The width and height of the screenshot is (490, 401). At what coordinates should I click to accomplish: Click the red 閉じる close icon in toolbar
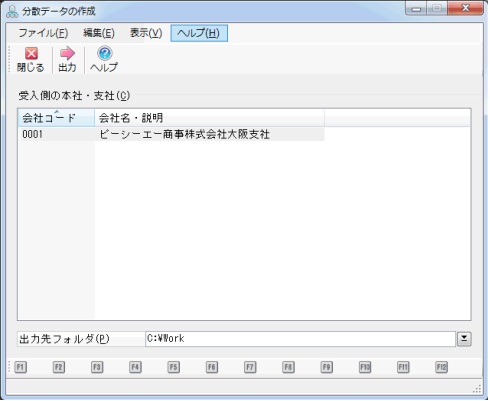[31, 53]
